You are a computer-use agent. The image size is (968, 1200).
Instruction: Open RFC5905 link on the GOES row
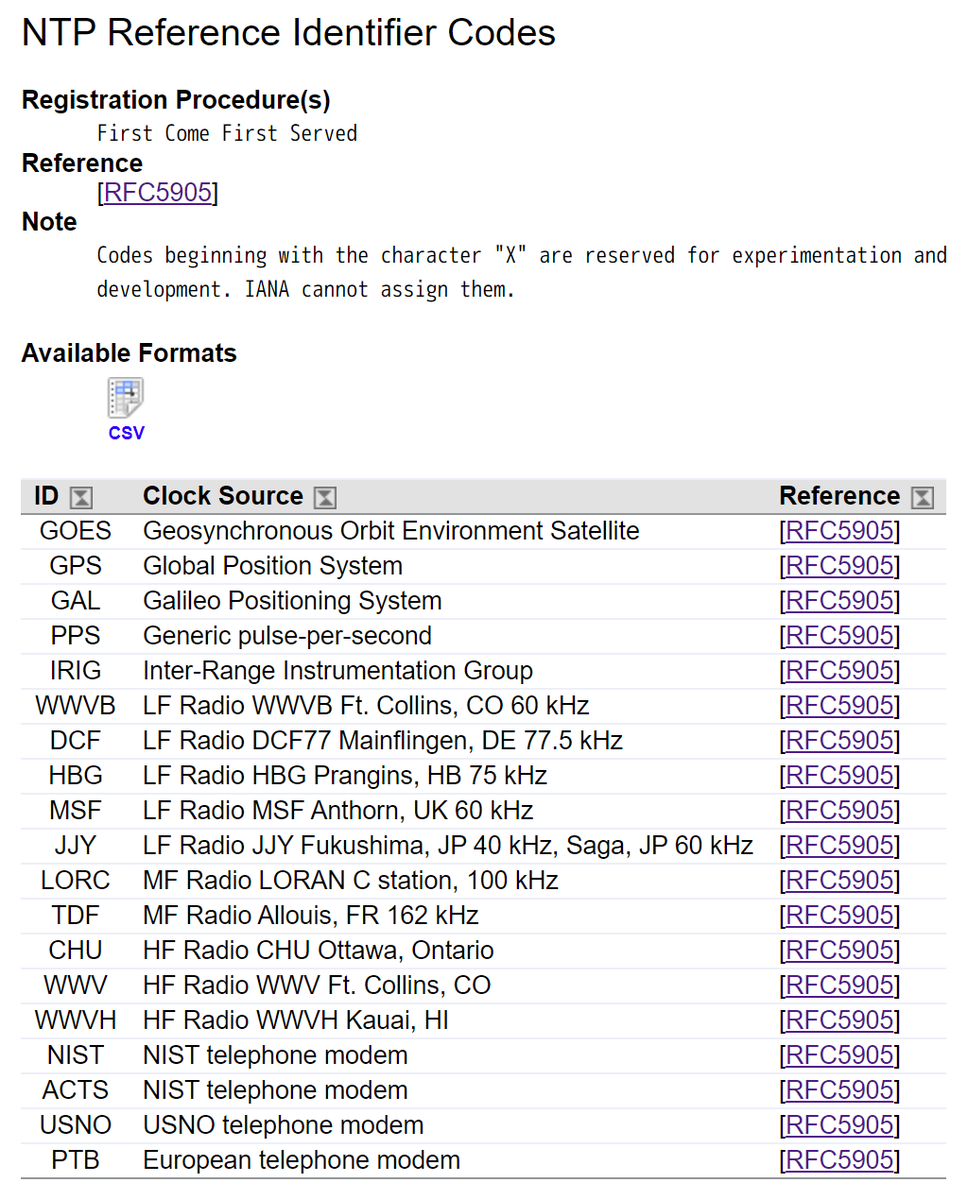pyautogui.click(x=839, y=531)
